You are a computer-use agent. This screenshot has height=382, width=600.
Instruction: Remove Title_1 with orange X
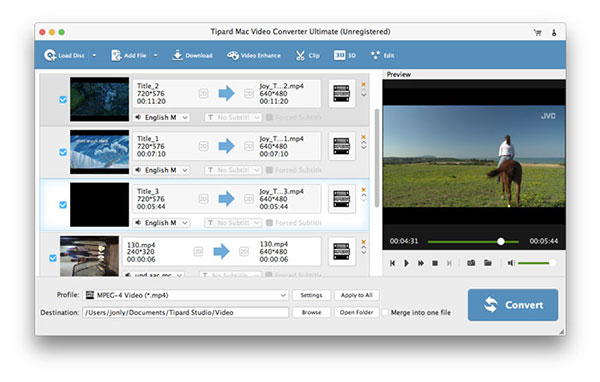click(x=364, y=137)
